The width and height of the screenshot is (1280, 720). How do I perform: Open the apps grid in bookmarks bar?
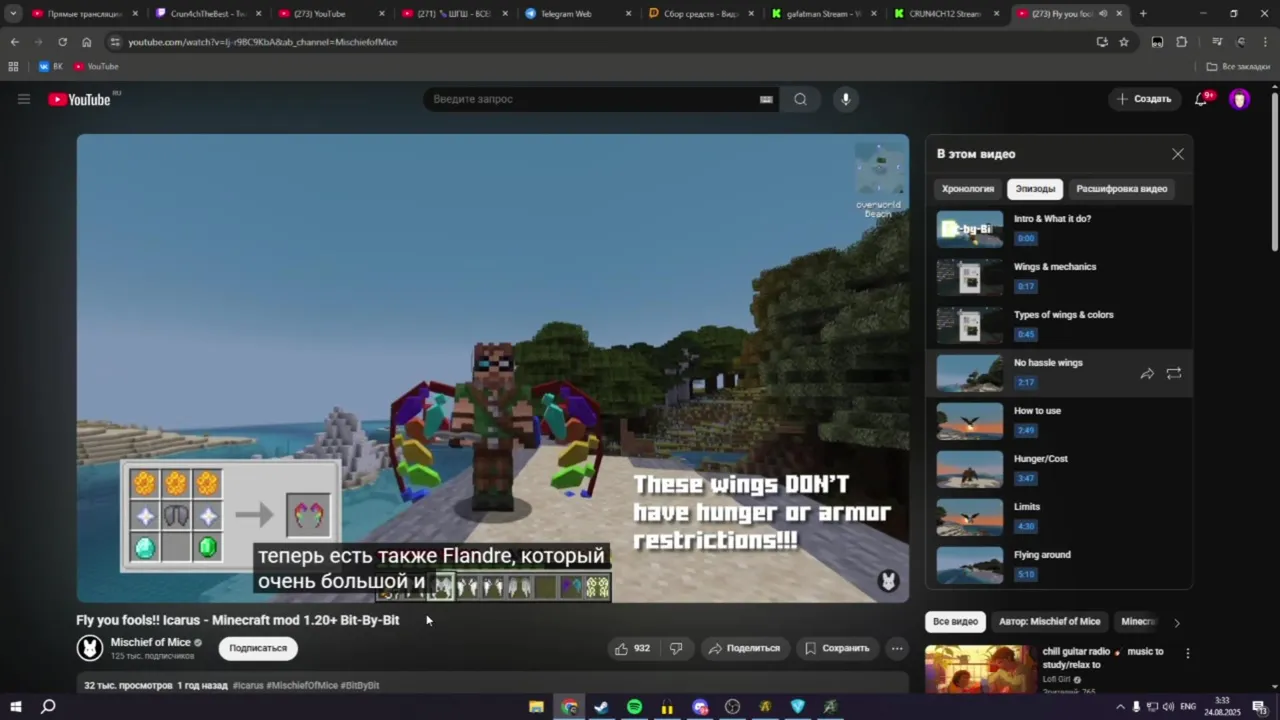(x=13, y=66)
